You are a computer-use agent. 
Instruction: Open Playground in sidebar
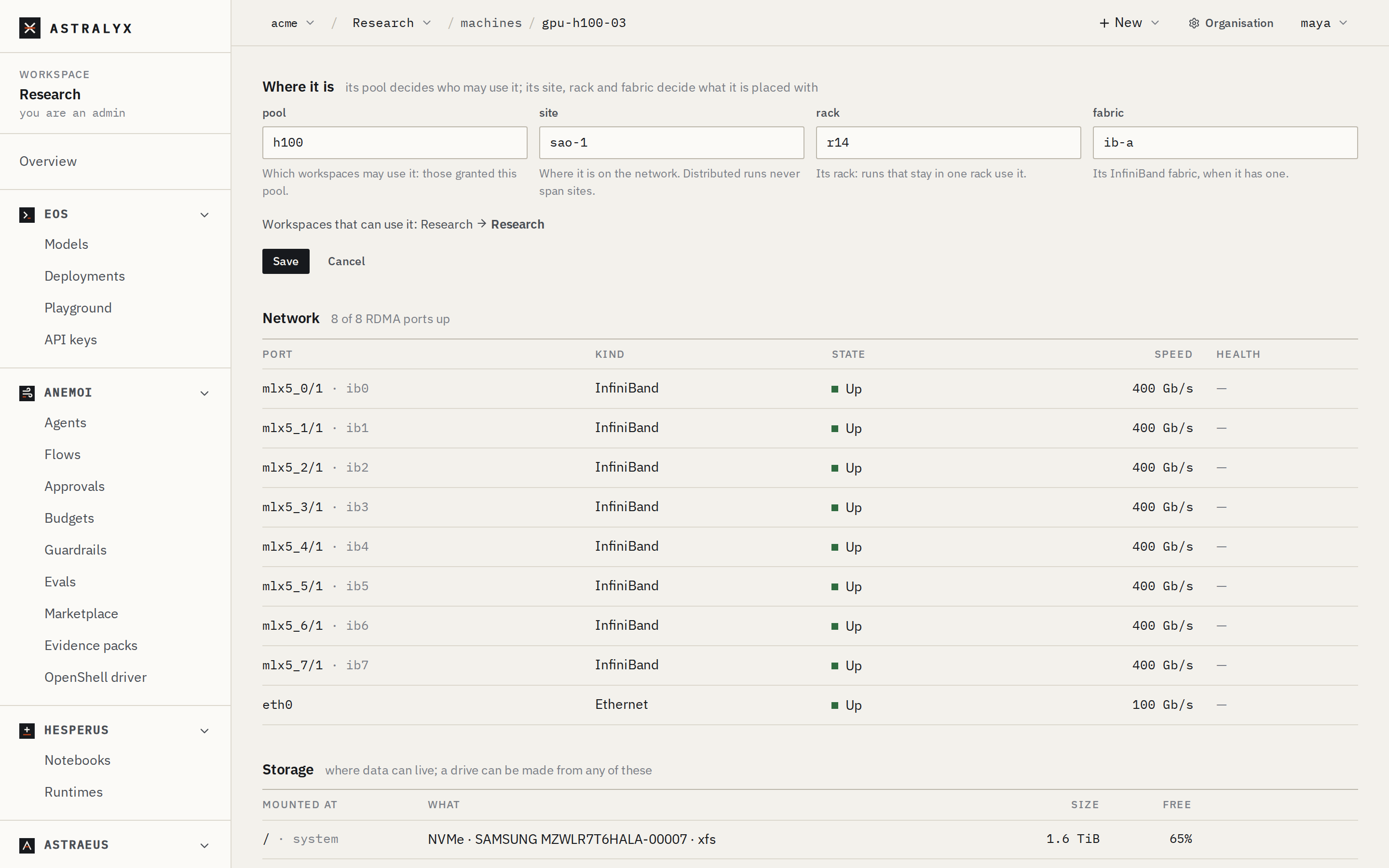[78, 308]
